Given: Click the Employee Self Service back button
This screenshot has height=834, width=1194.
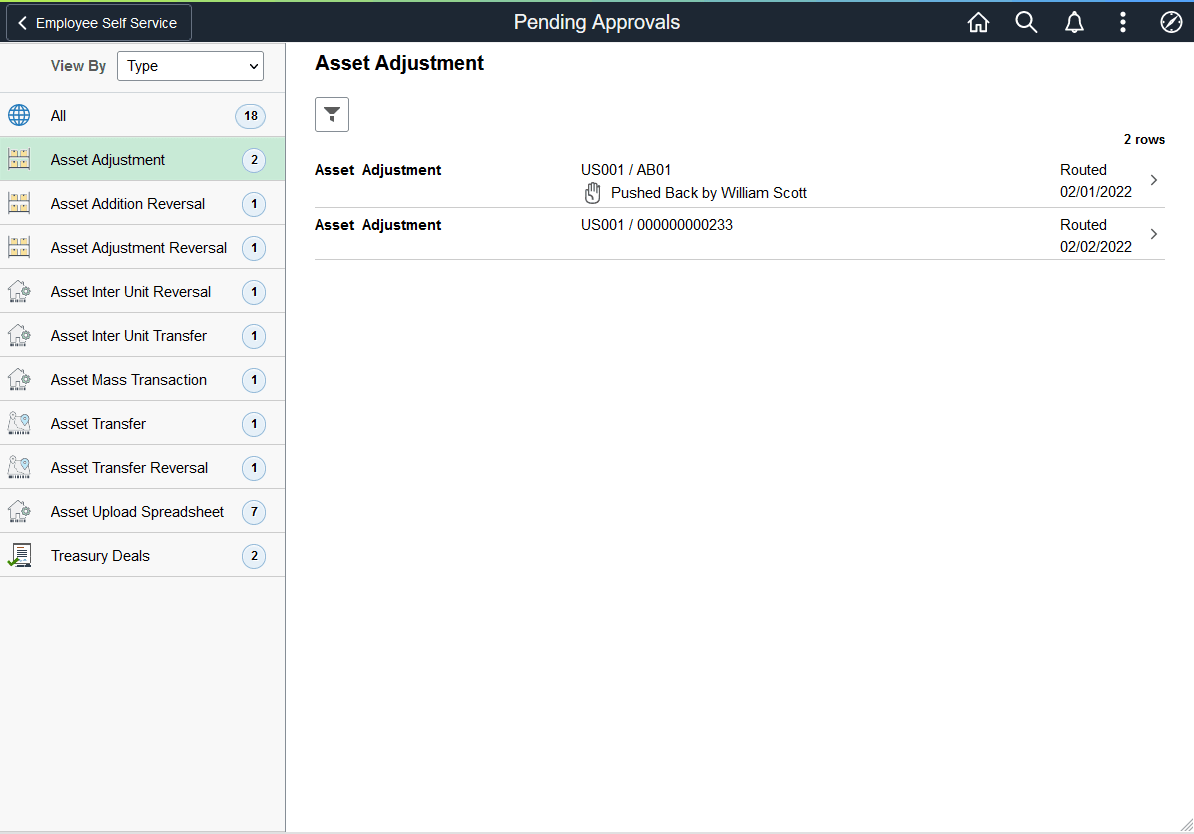Looking at the screenshot, I should (98, 21).
